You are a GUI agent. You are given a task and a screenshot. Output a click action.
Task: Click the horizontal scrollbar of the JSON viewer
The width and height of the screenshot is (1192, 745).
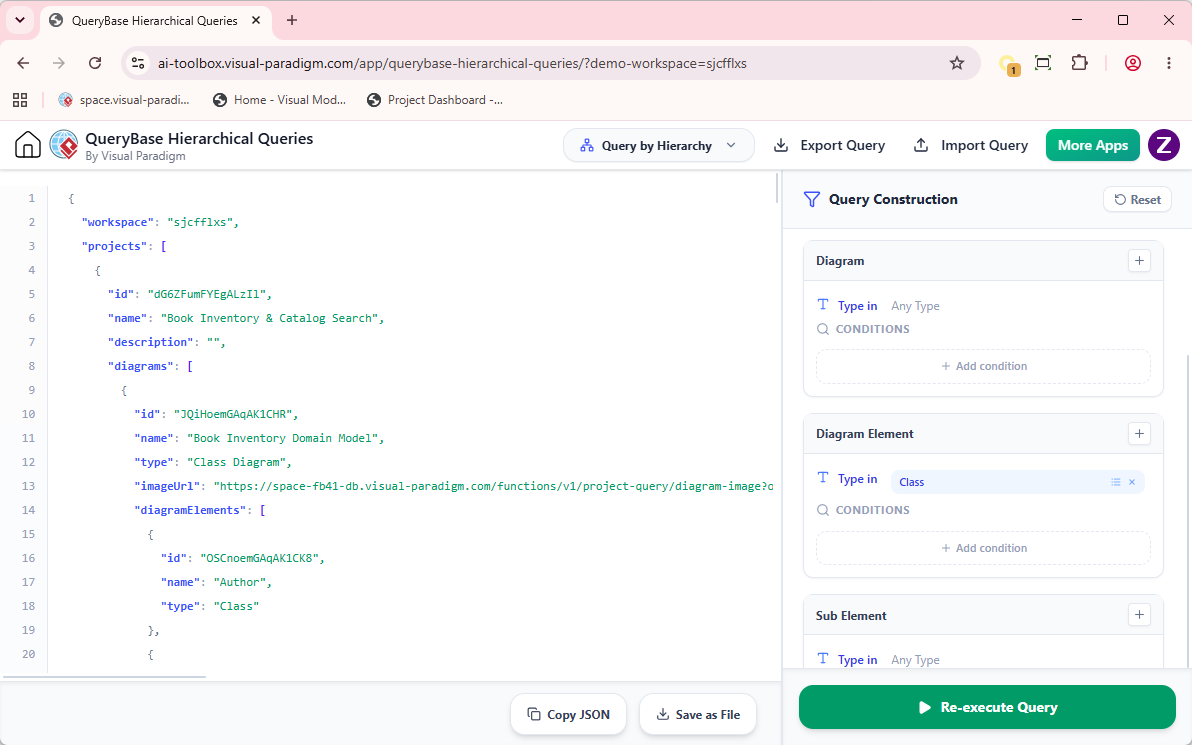[x=104, y=676]
